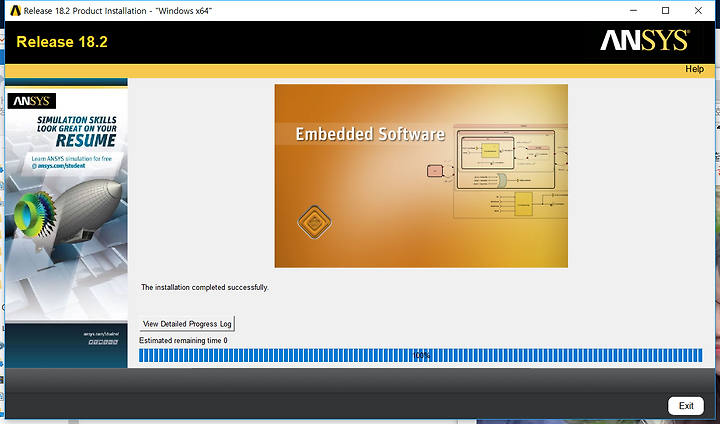Click the Embedded Software banner image
Image resolution: width=720 pixels, height=424 pixels.
pyautogui.click(x=421, y=175)
